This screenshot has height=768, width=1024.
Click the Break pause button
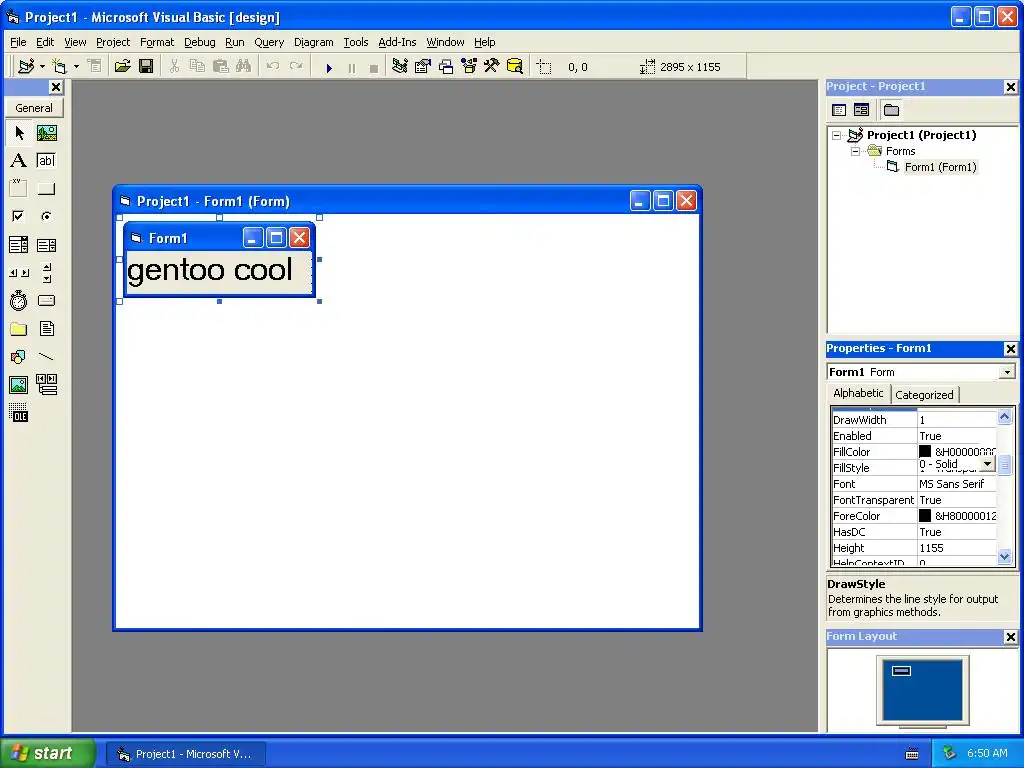point(352,67)
